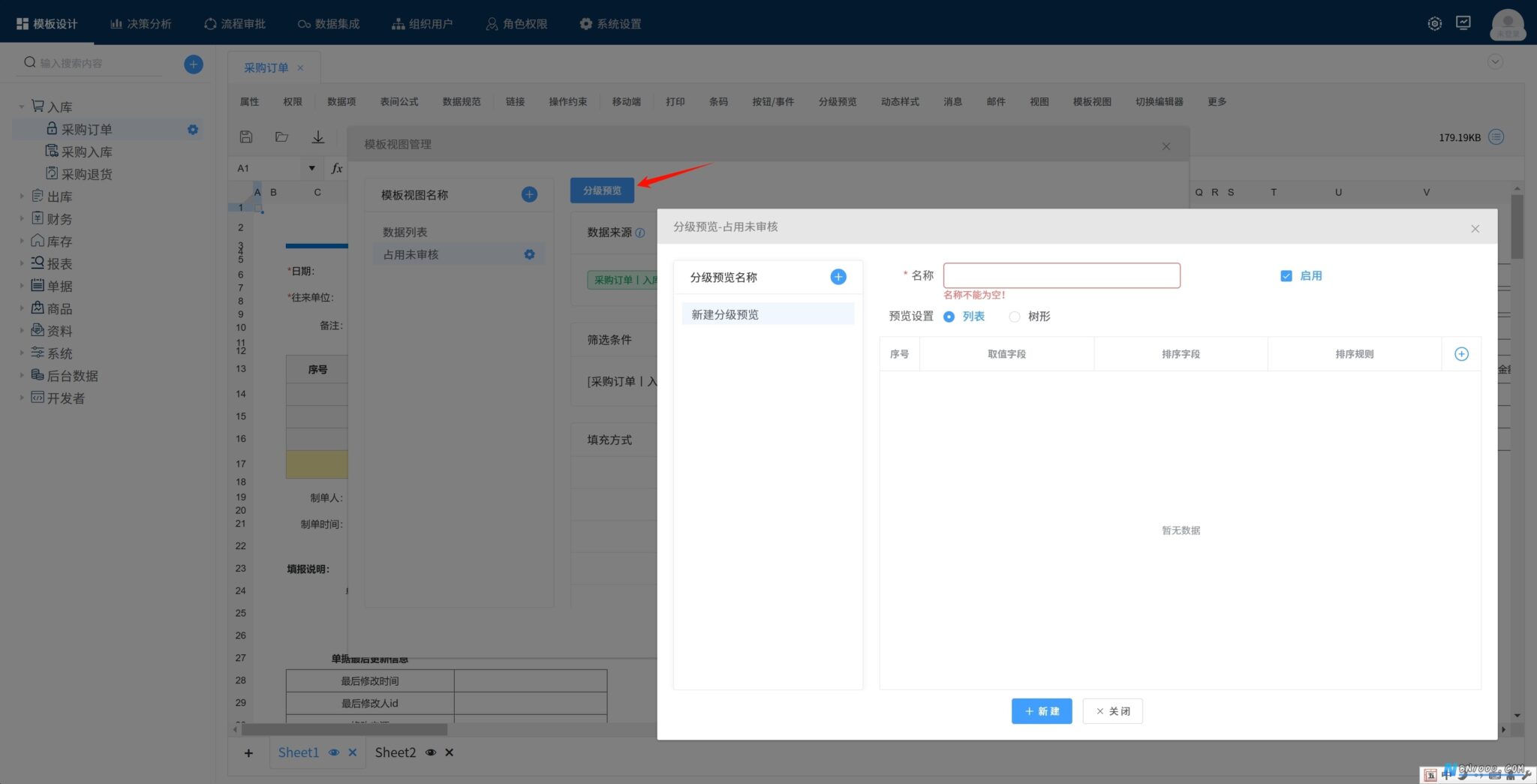Image resolution: width=1537 pixels, height=784 pixels.
Task: Open the gear settings for 占用未审核 view
Action: 529,254
